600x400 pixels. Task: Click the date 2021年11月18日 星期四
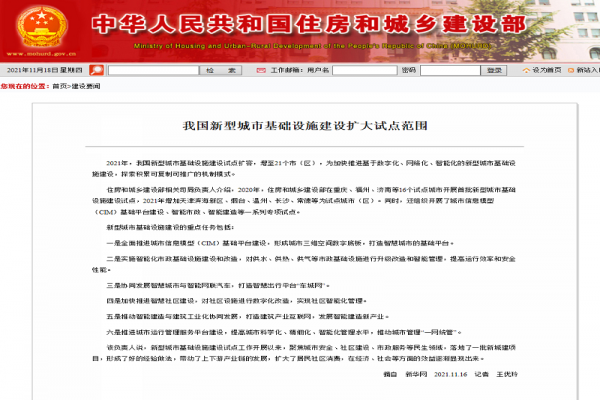tap(45, 70)
